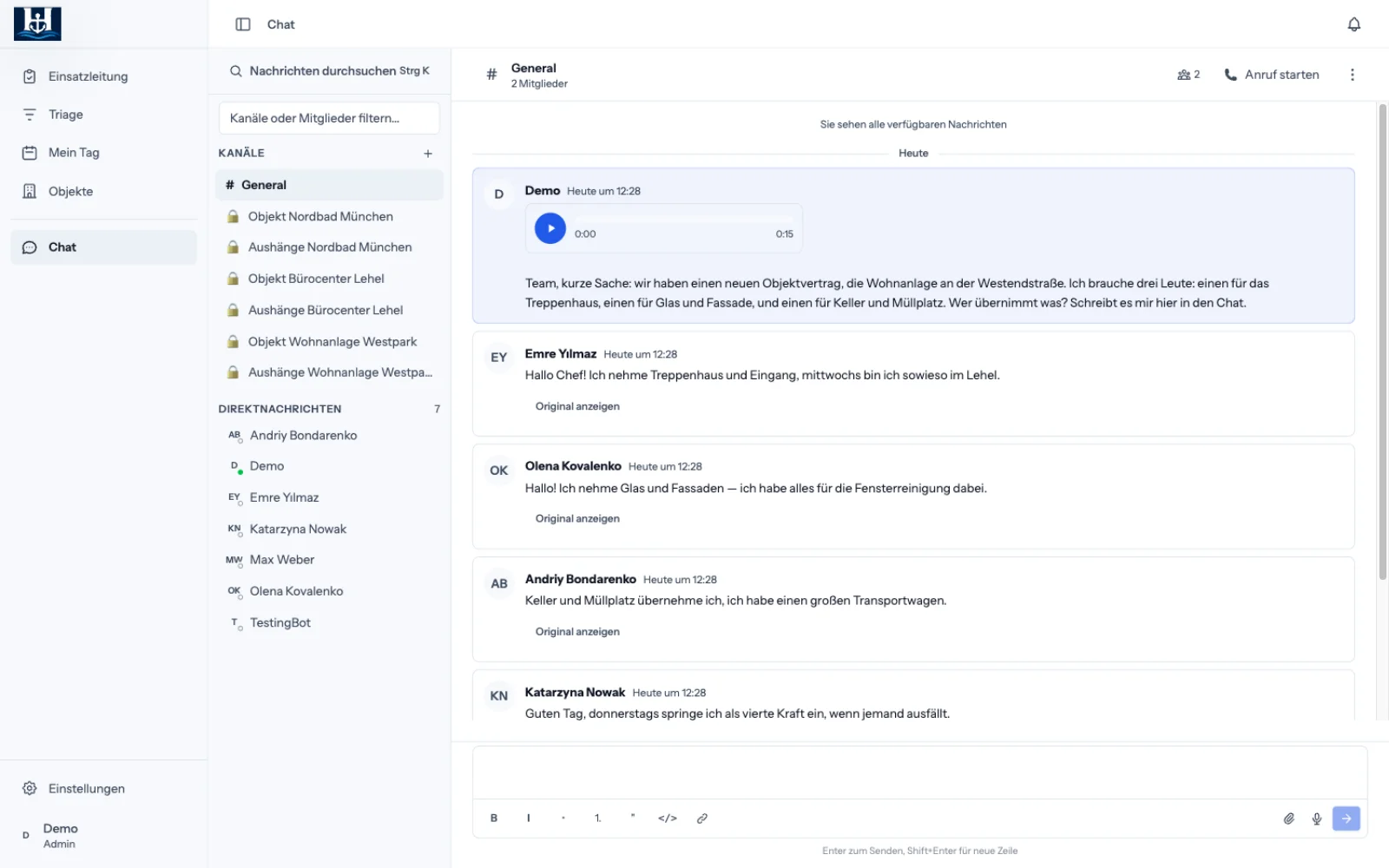
Task: Click the message compose field
Action: [919, 773]
